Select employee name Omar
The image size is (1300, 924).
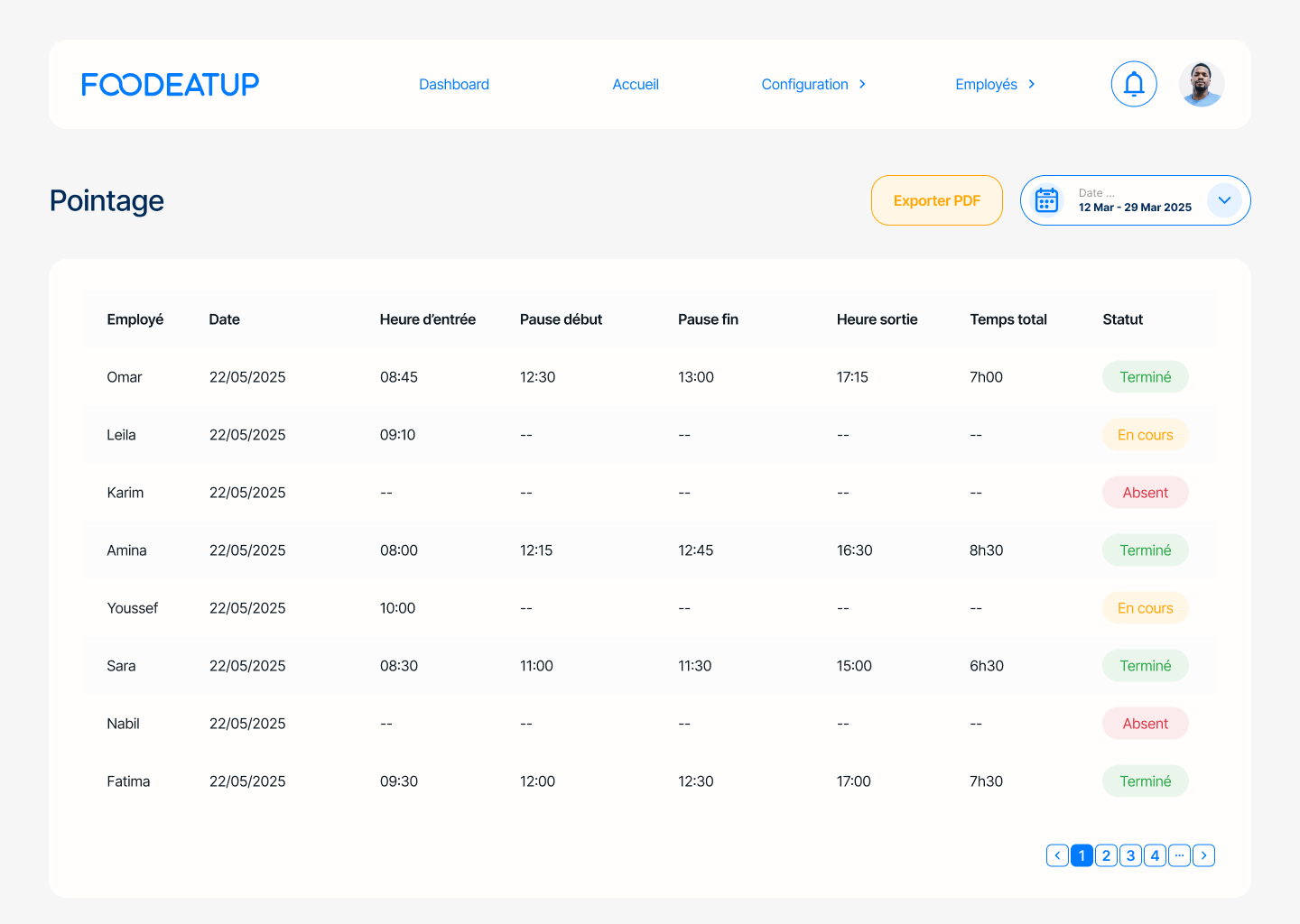point(125,377)
